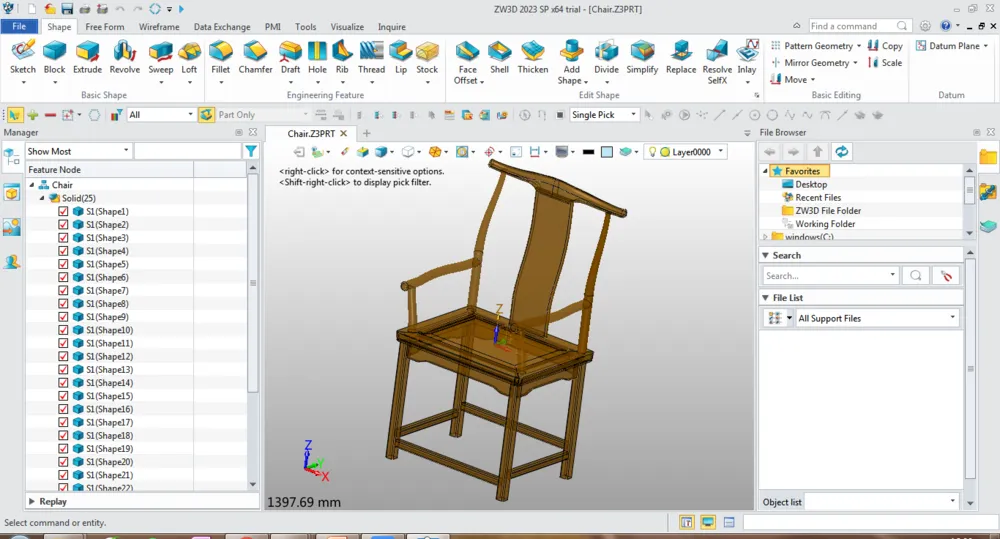Open the Sweep tool
The width and height of the screenshot is (1000, 539).
pos(161,56)
